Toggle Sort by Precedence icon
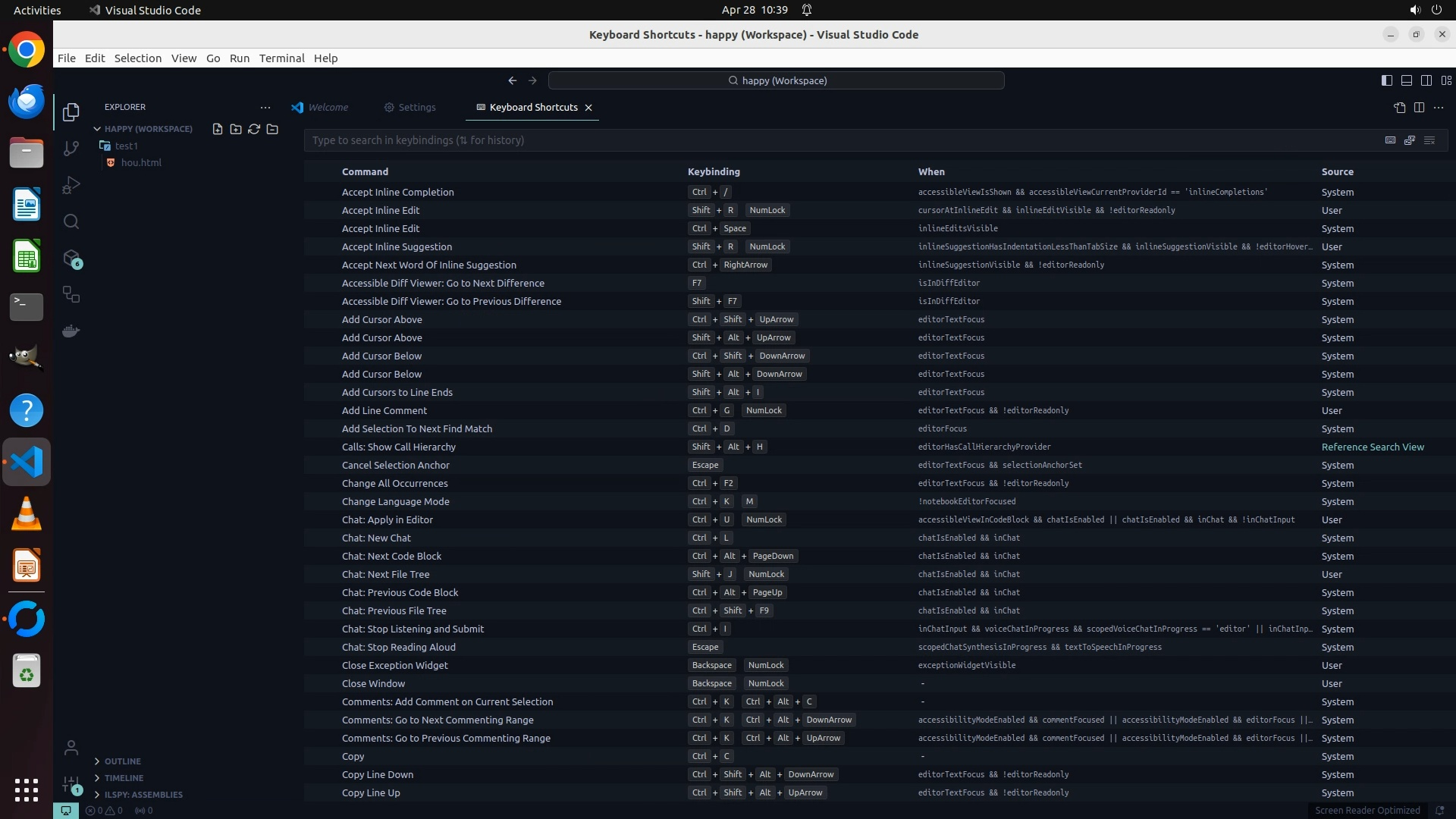1456x819 pixels. 1410,140
